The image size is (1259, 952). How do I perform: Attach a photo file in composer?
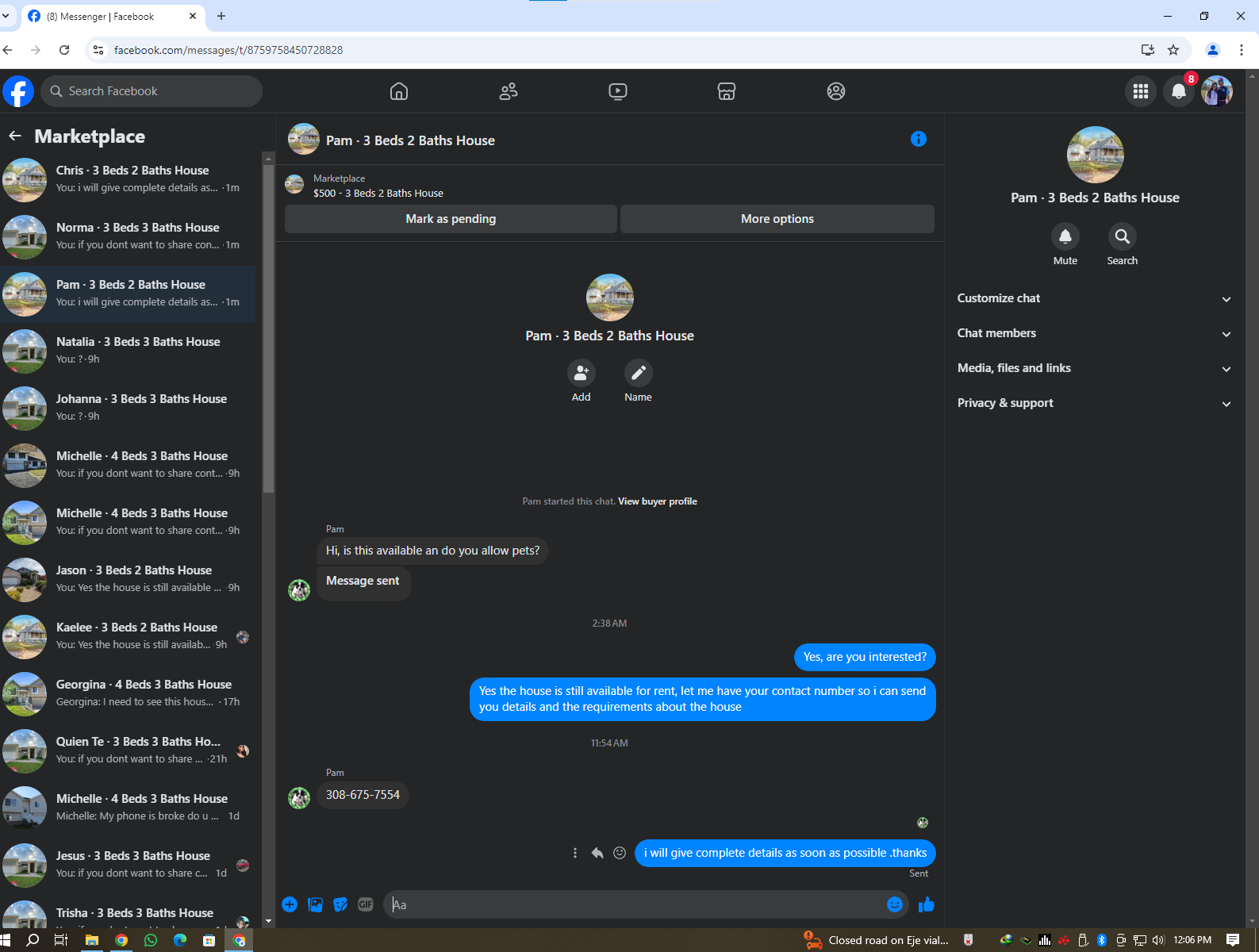tap(315, 904)
